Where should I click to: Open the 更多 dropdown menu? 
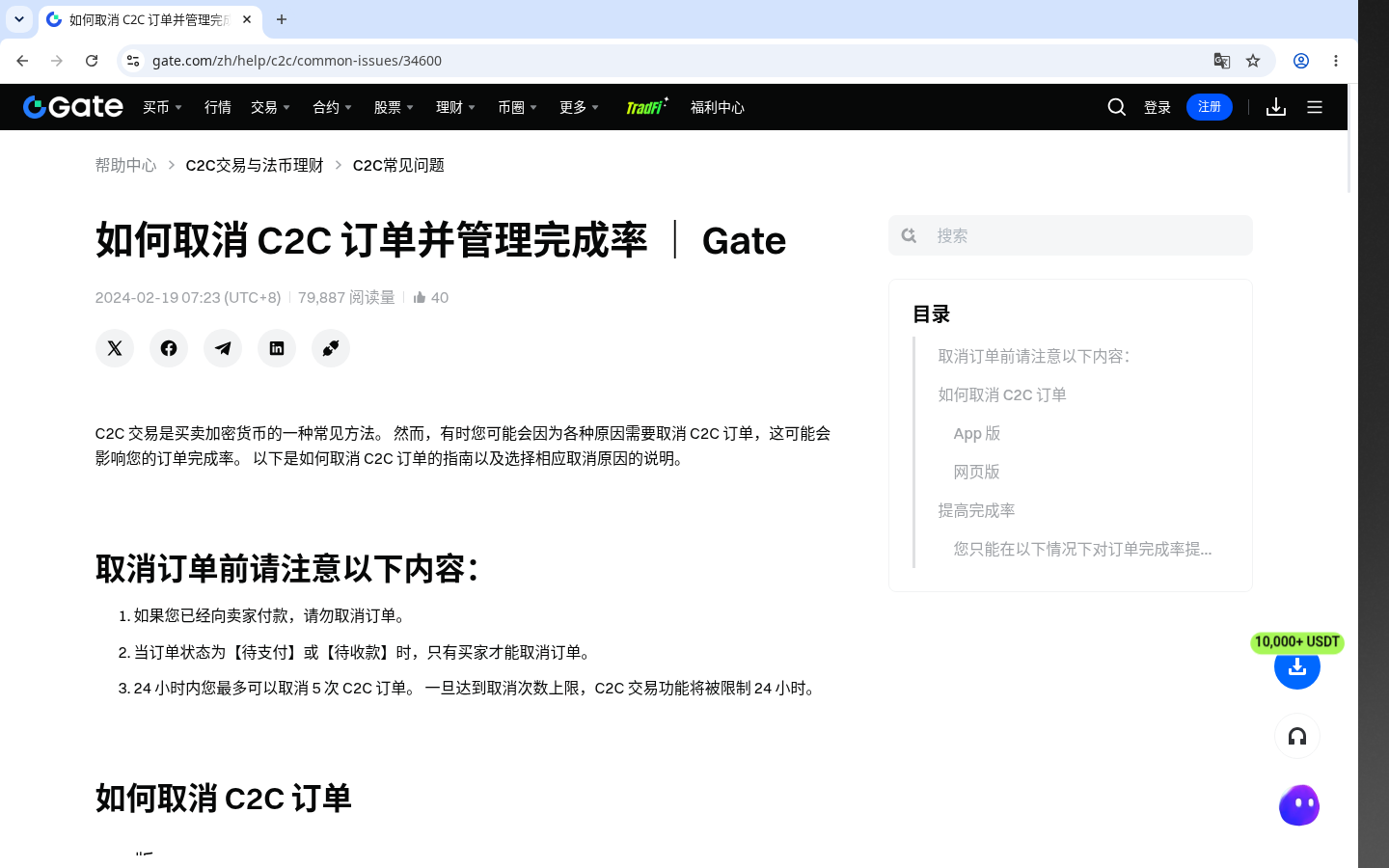tap(579, 107)
